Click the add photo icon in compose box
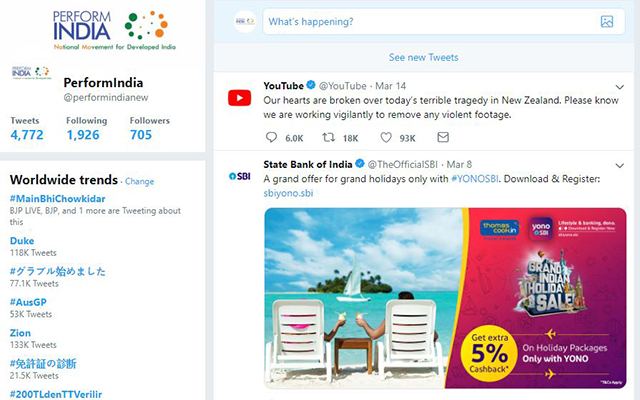This screenshot has height=400, width=640. 607,22
